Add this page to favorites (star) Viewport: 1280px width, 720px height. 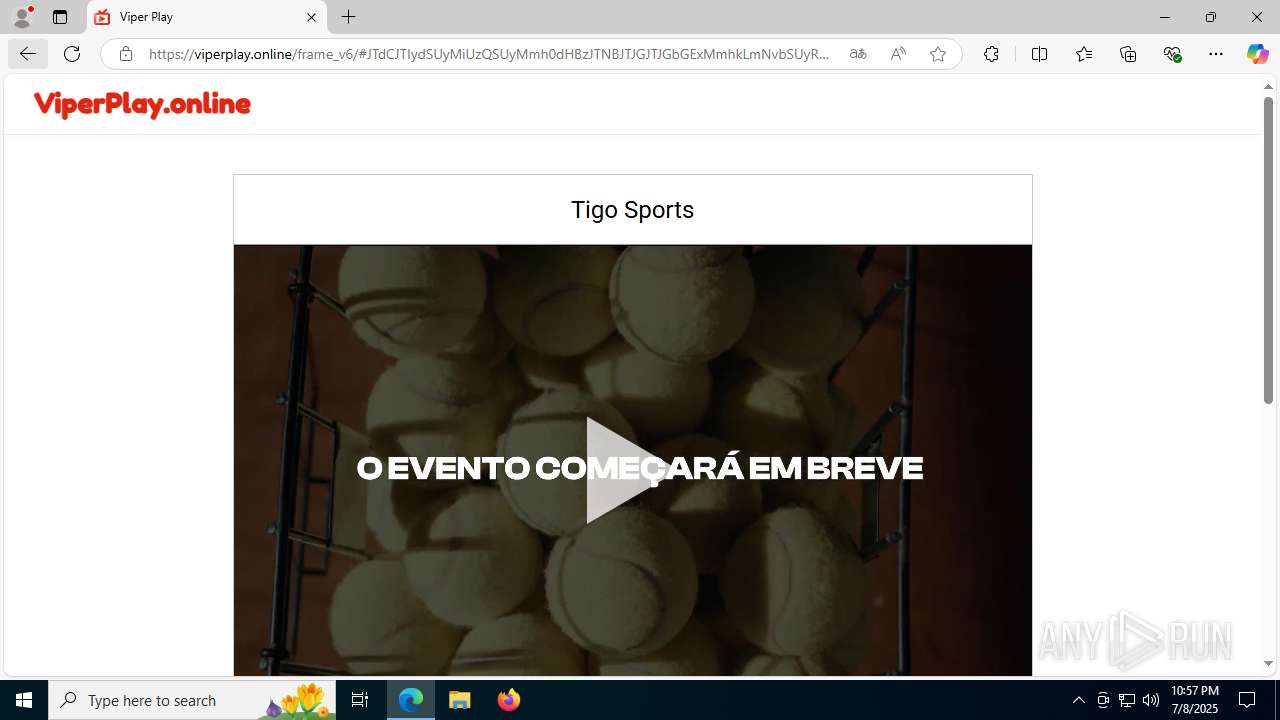[938, 54]
